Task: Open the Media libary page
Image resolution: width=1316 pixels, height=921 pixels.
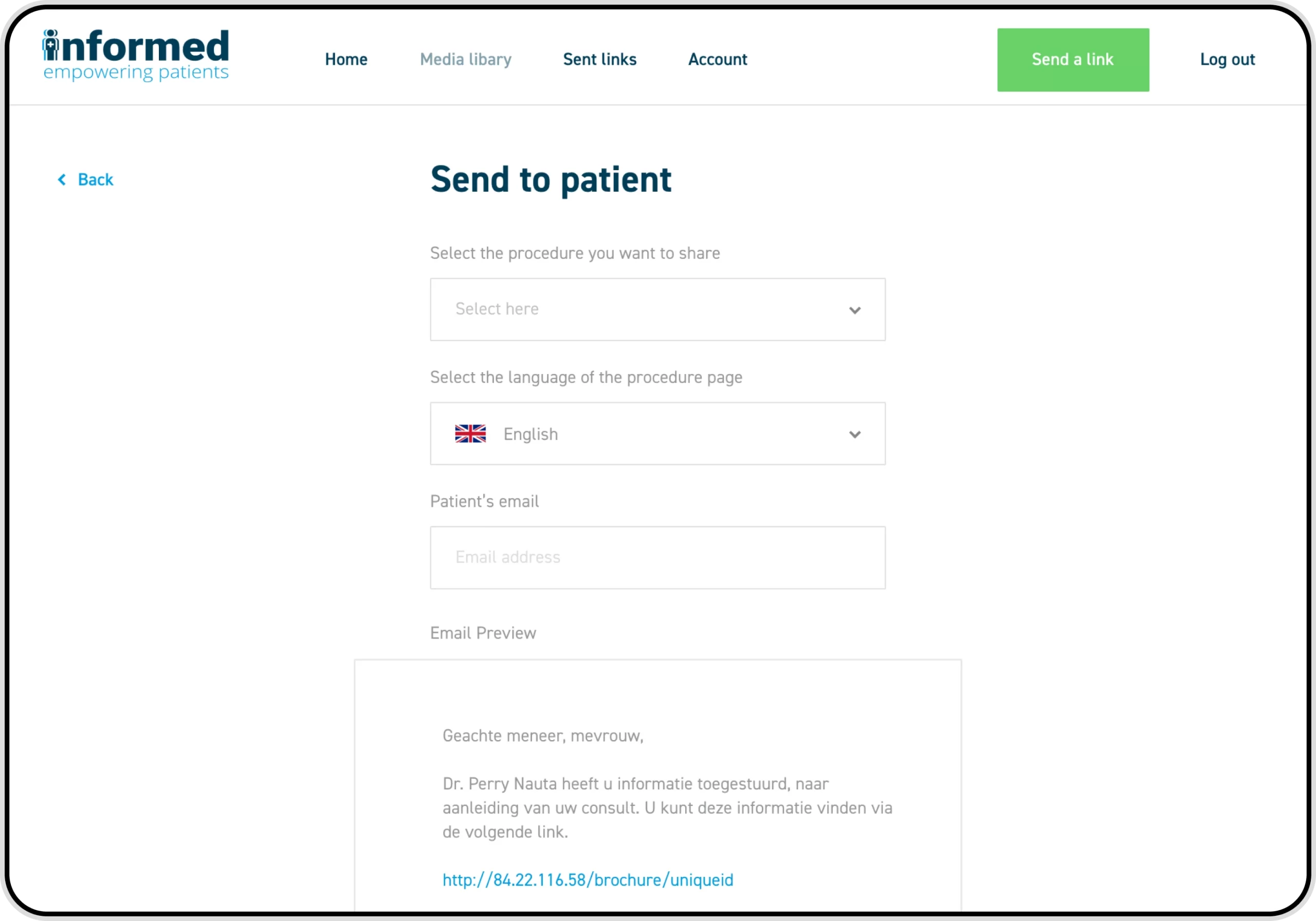Action: [465, 60]
